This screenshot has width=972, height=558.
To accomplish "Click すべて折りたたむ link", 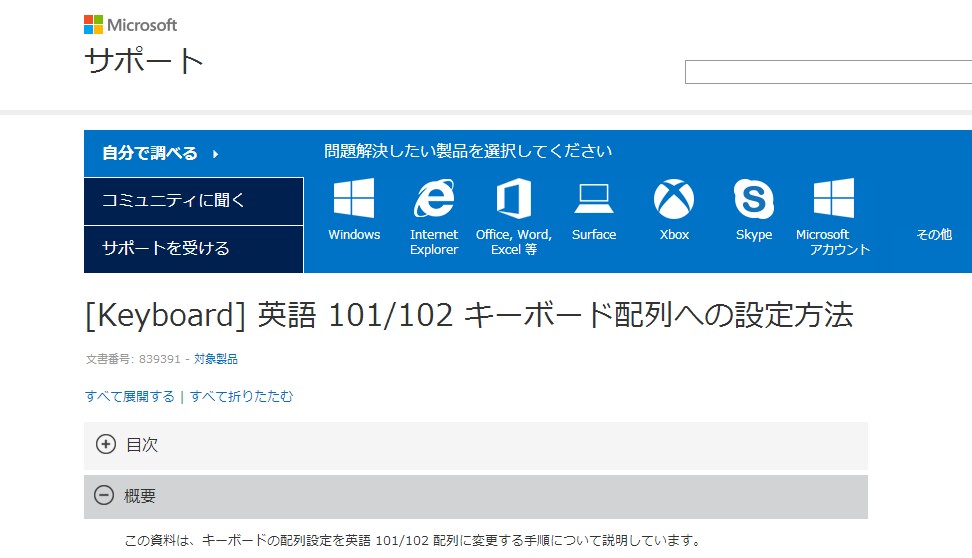I will pyautogui.click(x=241, y=396).
